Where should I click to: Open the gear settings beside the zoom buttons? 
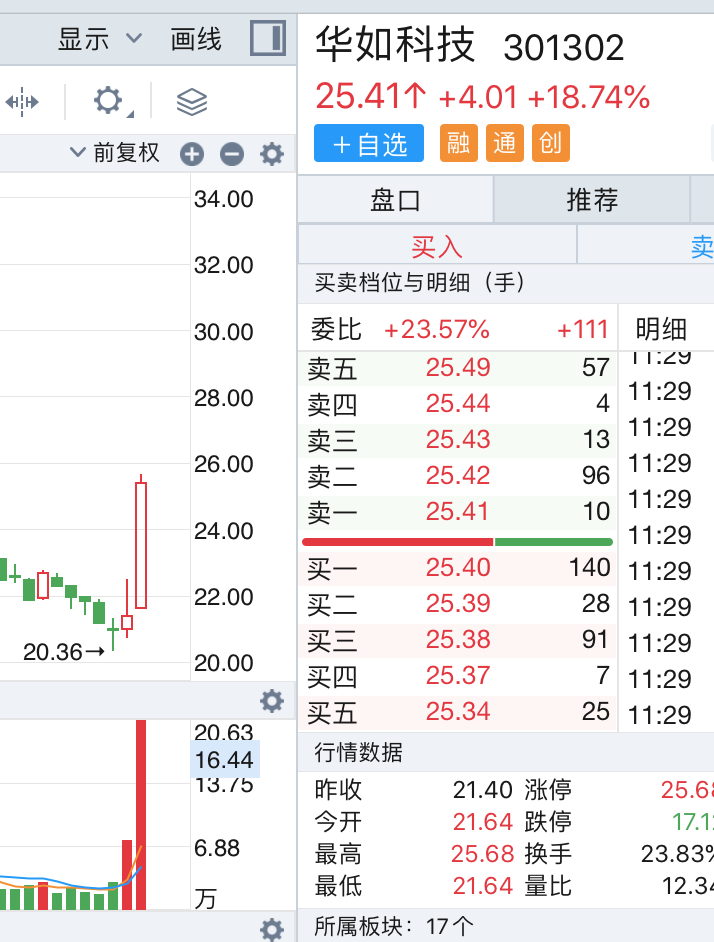tap(271, 154)
